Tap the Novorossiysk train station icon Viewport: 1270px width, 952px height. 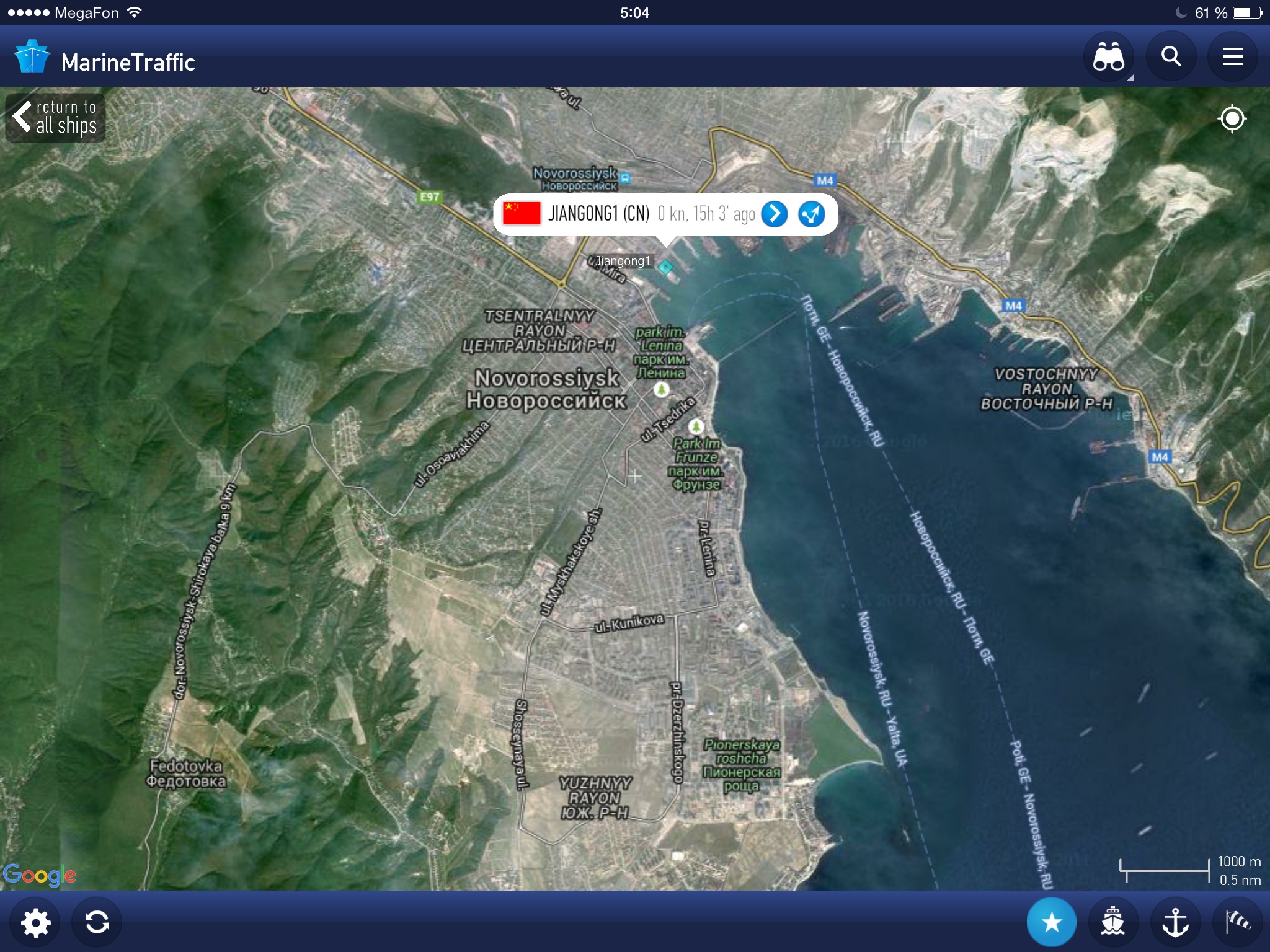[626, 178]
